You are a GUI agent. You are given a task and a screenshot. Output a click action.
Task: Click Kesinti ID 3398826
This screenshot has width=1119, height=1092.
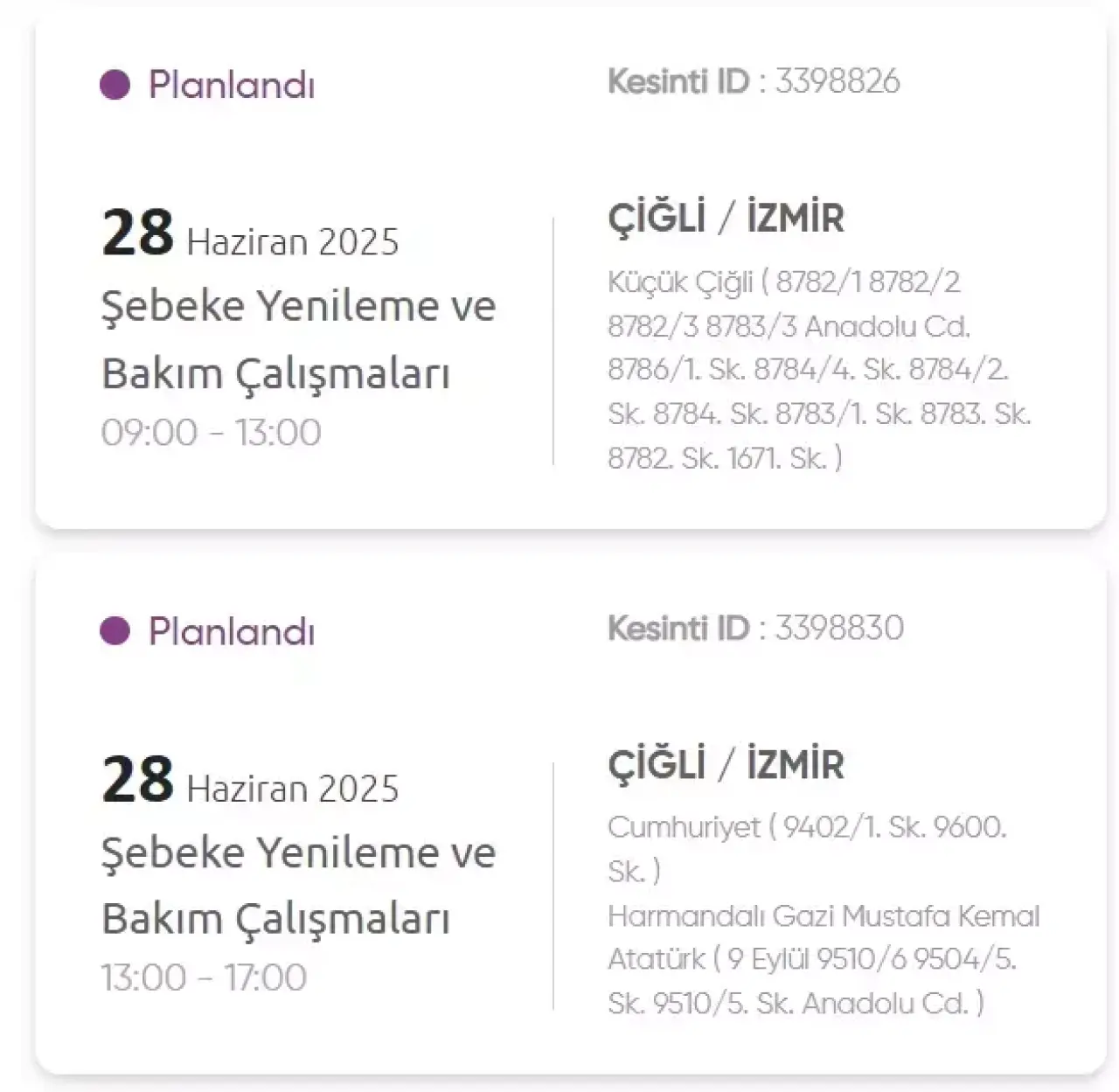pyautogui.click(x=754, y=81)
